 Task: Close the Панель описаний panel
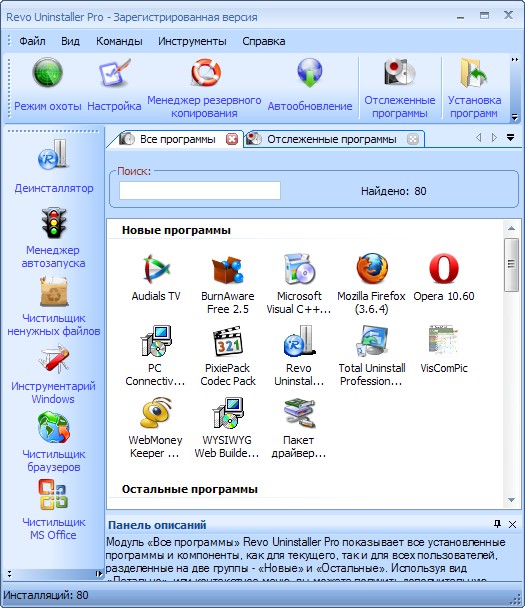pyautogui.click(x=512, y=525)
